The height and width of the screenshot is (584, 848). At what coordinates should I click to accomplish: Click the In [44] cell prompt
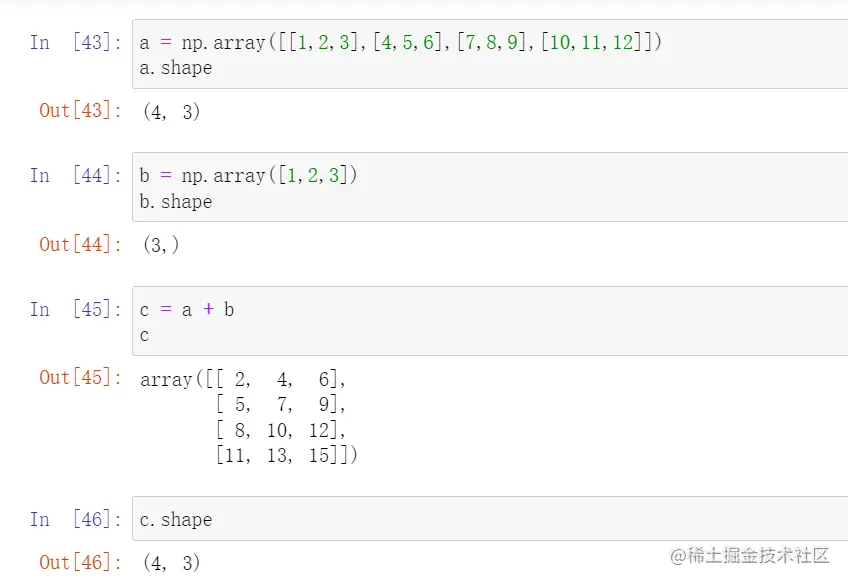click(x=76, y=176)
